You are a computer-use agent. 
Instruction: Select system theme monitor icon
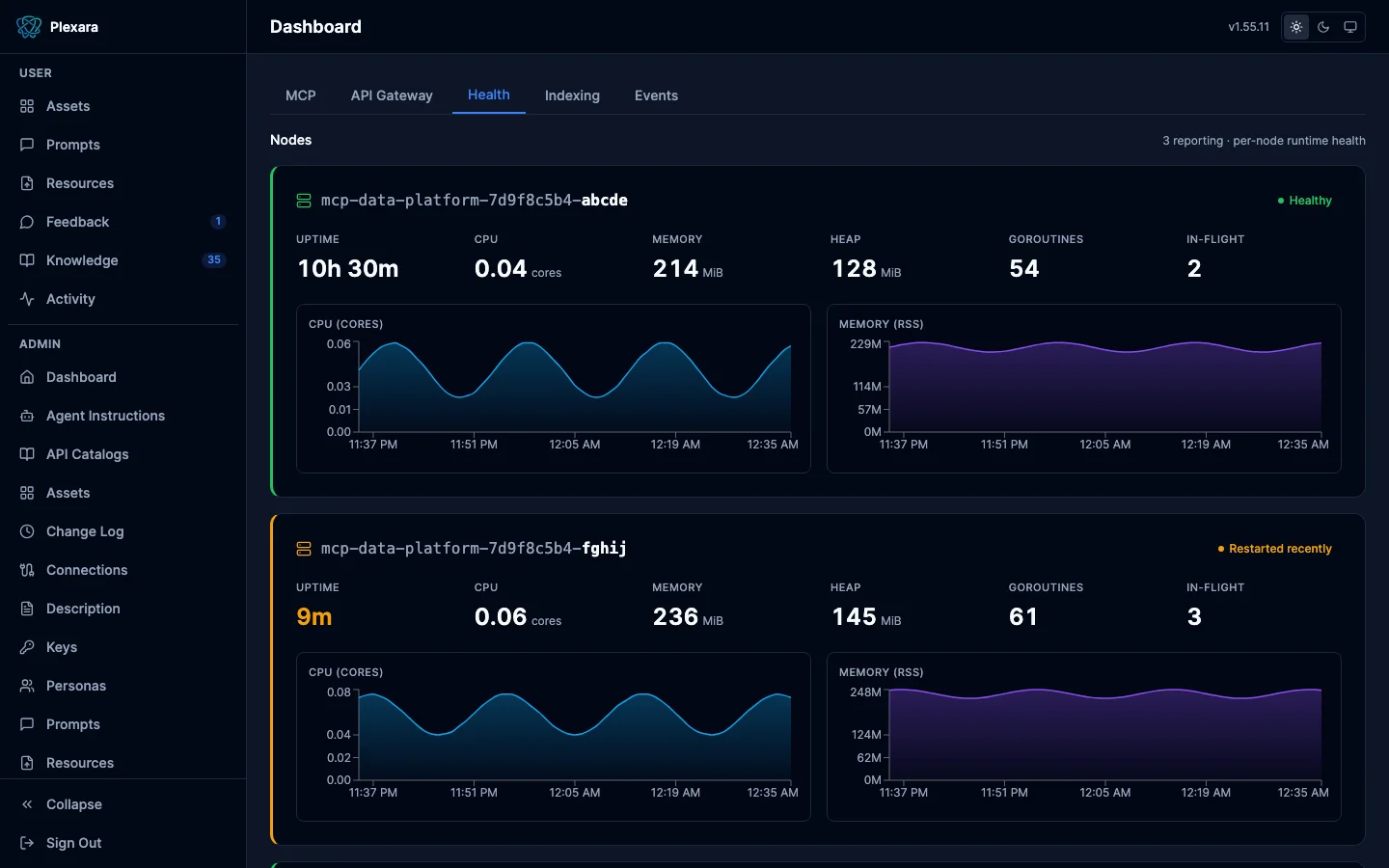pos(1350,27)
